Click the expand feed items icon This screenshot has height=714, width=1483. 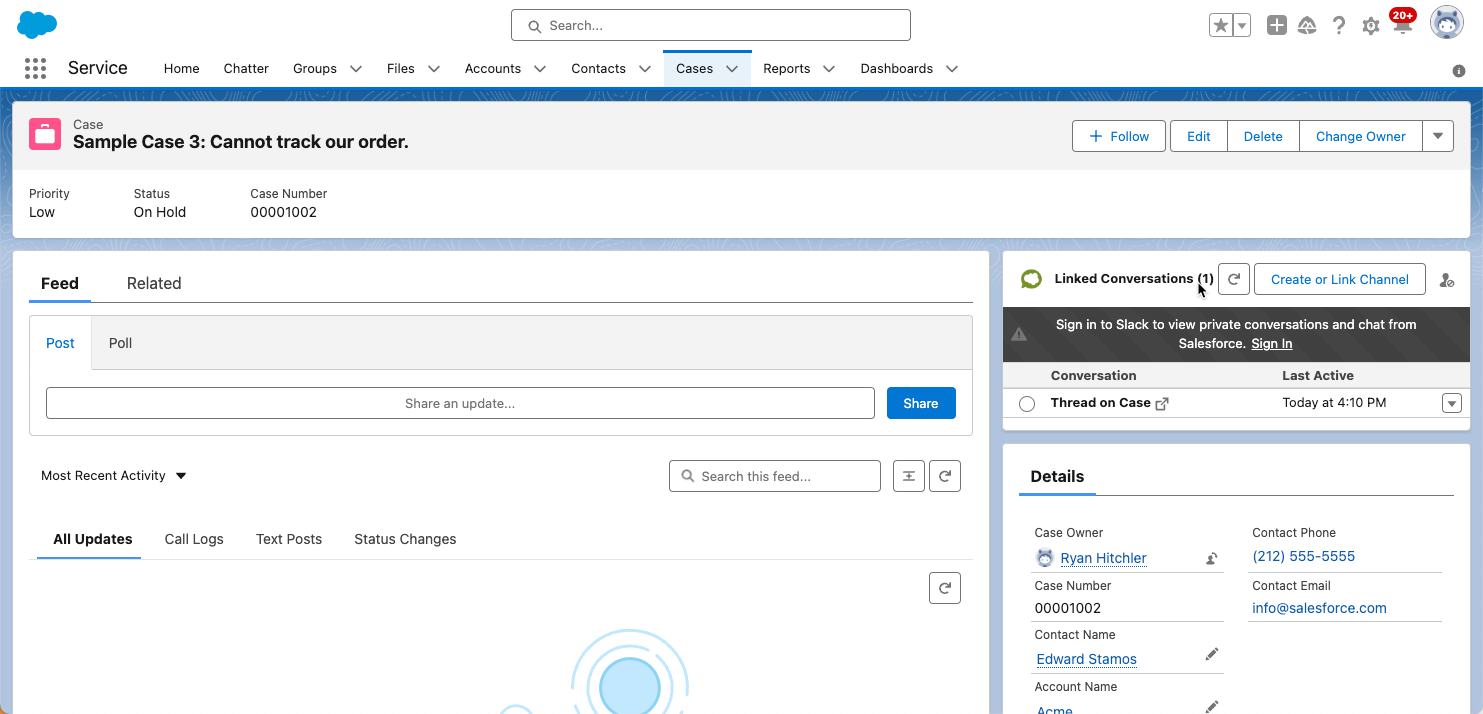tap(909, 476)
